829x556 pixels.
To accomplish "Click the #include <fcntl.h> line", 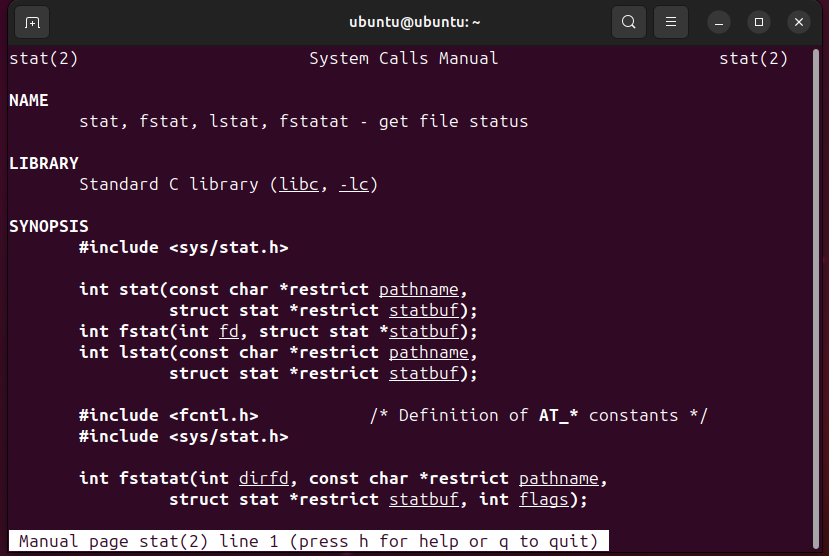I will click(x=168, y=415).
